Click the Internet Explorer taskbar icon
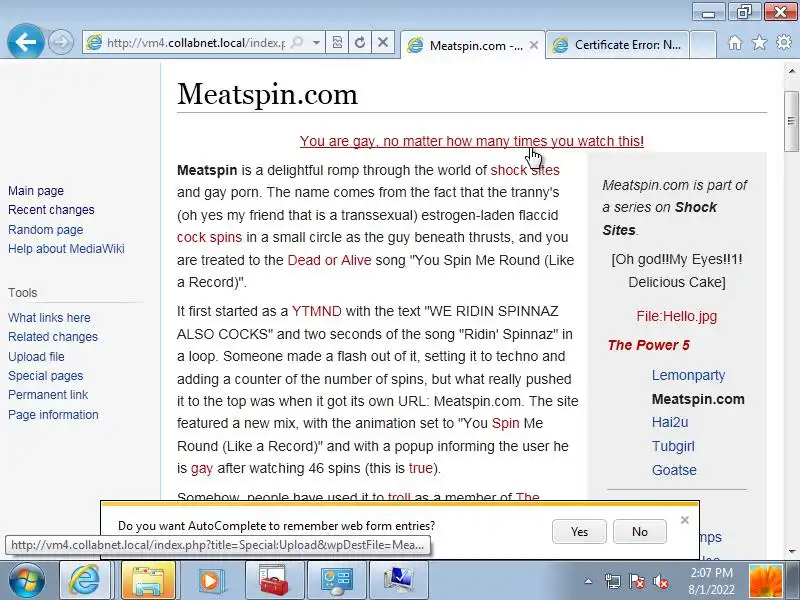800x600 pixels. pos(85,580)
